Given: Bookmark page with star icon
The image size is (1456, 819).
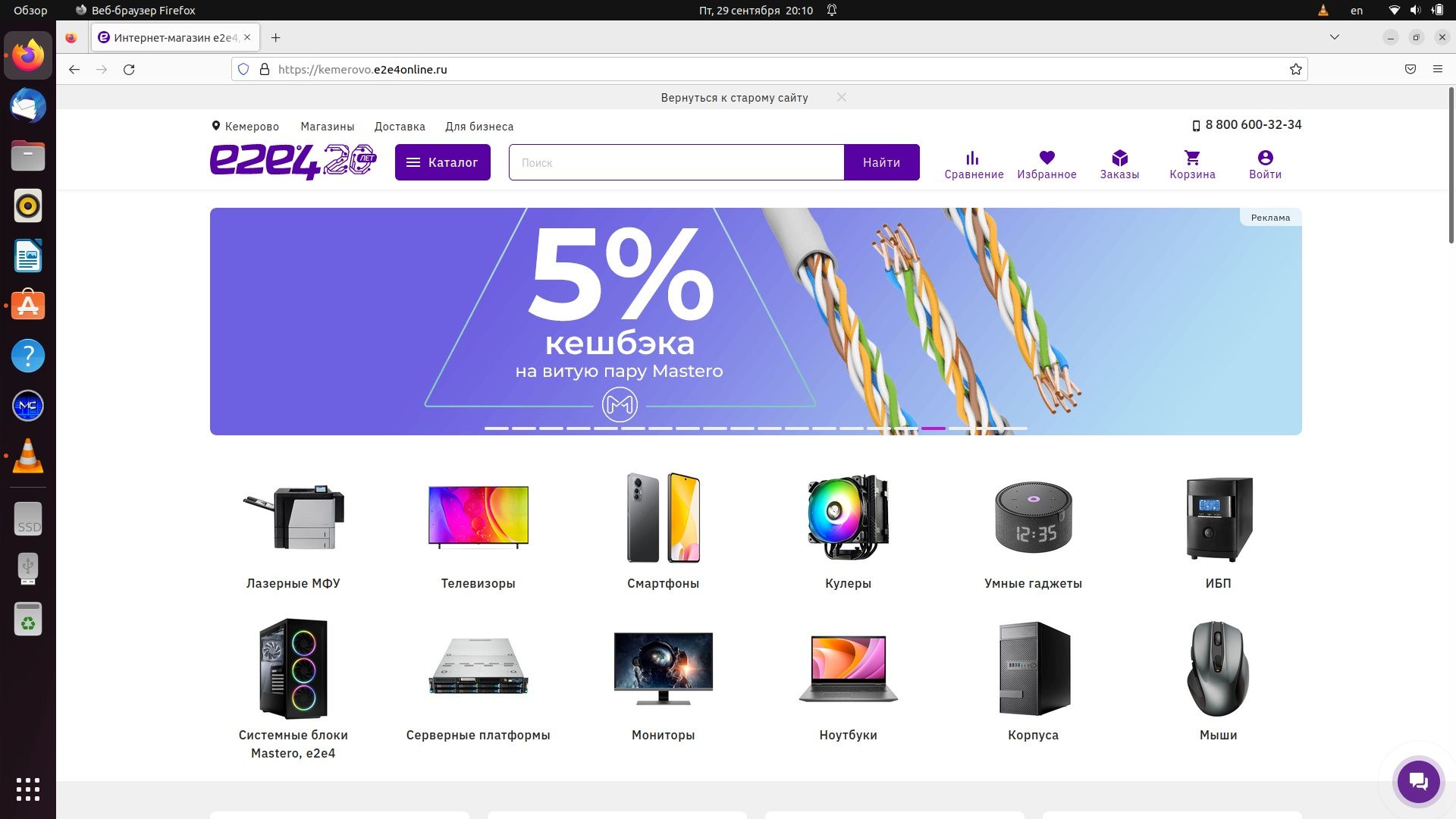Looking at the screenshot, I should 1296,69.
